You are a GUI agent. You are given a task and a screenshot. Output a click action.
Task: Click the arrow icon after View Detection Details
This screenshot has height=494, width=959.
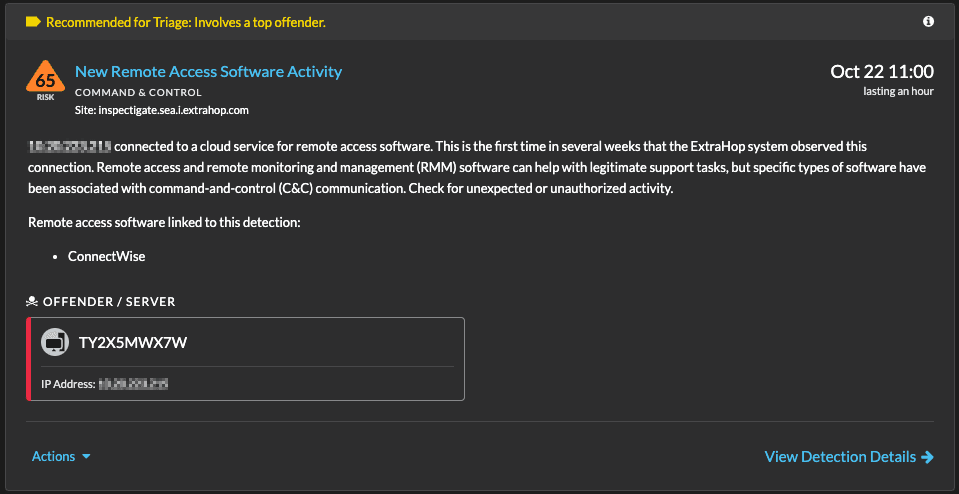(x=928, y=457)
